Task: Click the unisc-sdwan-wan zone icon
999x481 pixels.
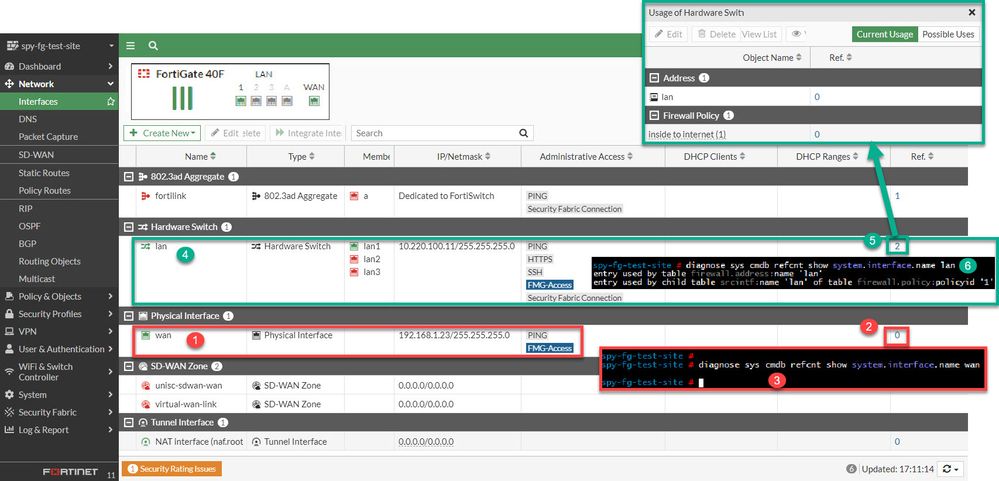Action: [x=145, y=385]
